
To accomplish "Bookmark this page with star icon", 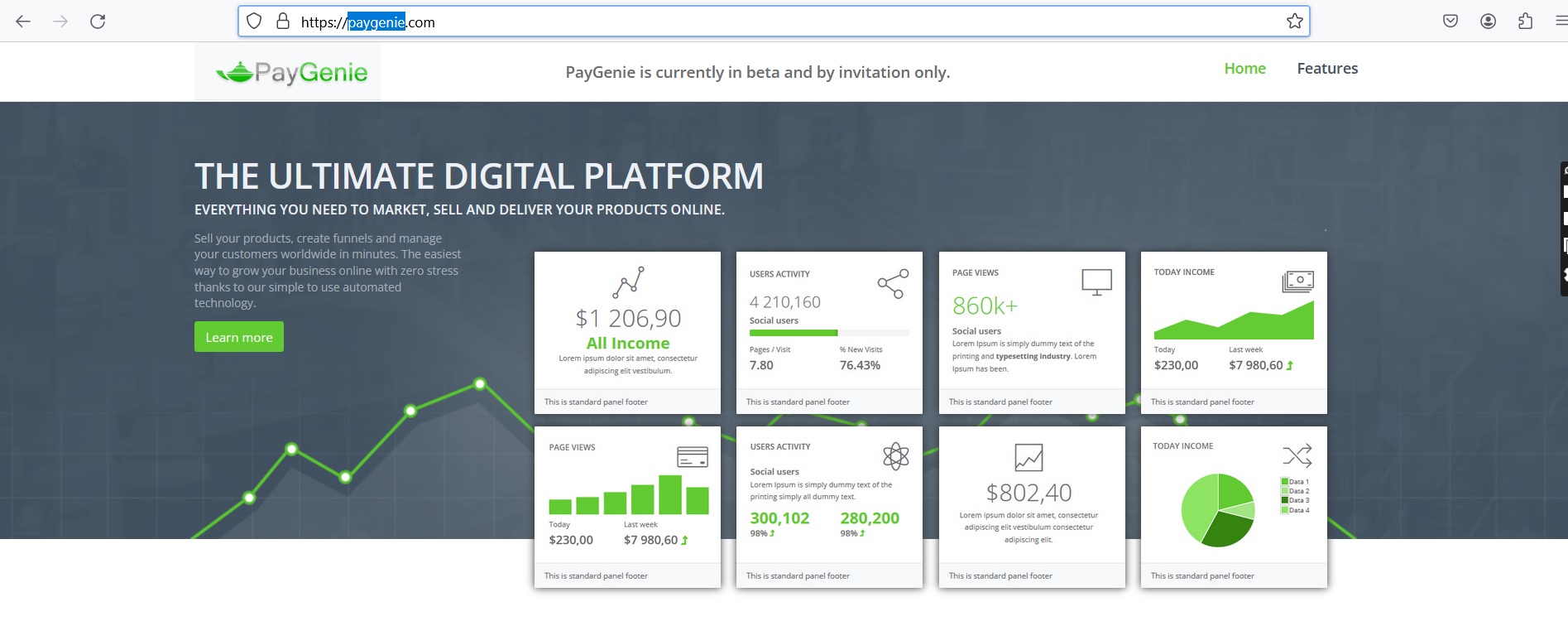I will point(1295,22).
